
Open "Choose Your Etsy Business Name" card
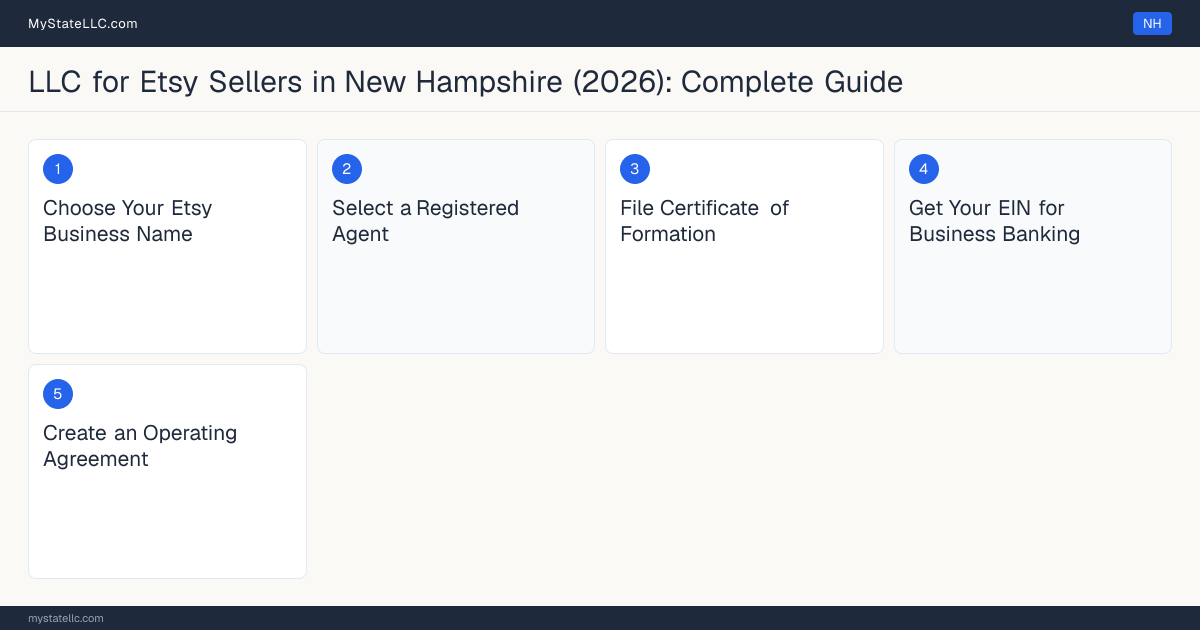tap(167, 246)
